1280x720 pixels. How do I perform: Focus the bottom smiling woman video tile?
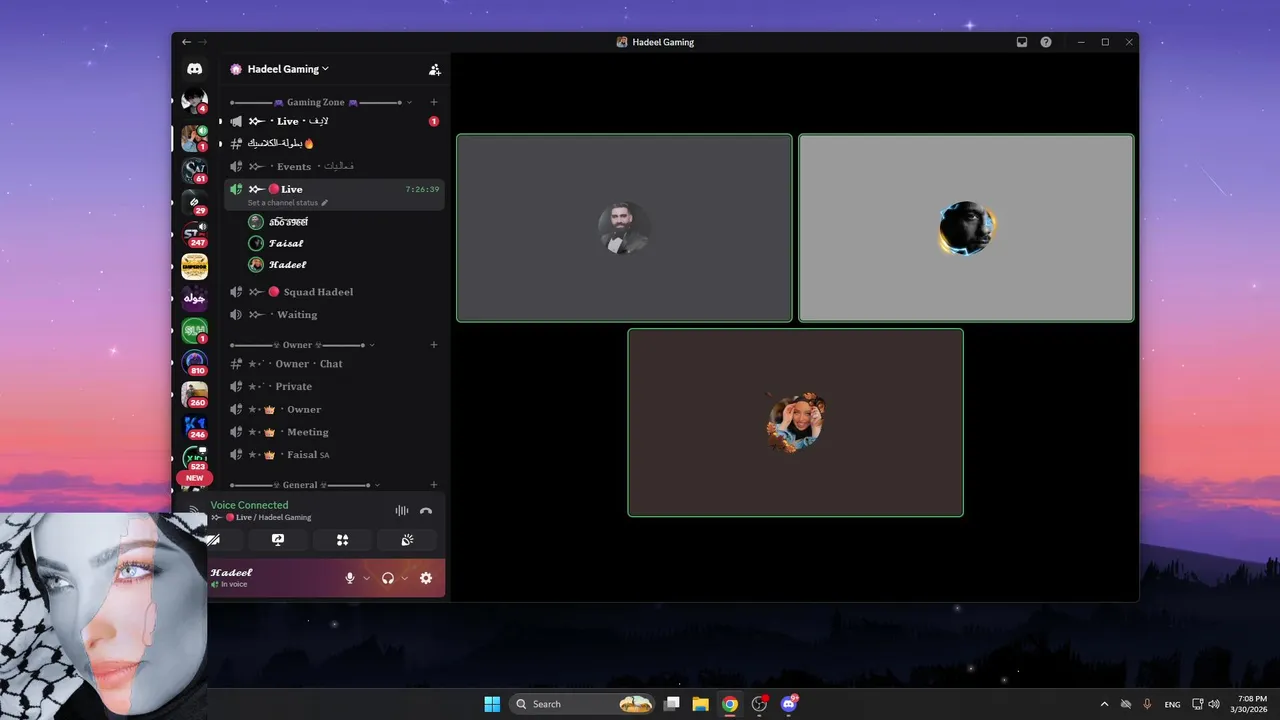(x=795, y=422)
